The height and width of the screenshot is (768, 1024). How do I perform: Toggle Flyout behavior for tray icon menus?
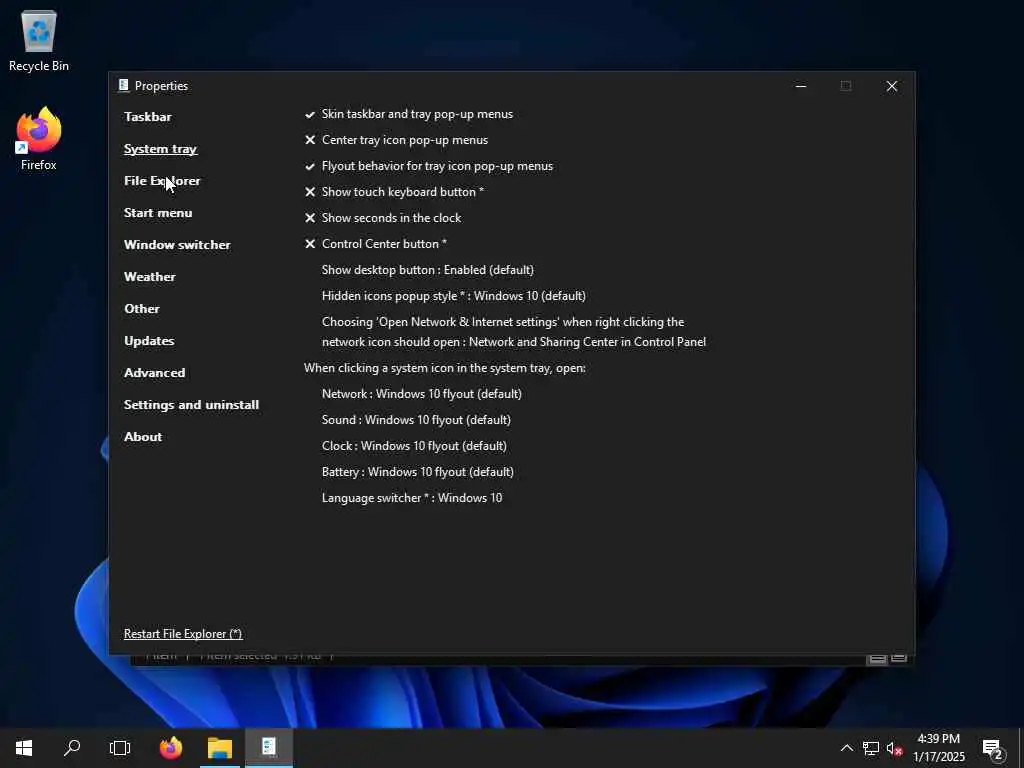[429, 166]
